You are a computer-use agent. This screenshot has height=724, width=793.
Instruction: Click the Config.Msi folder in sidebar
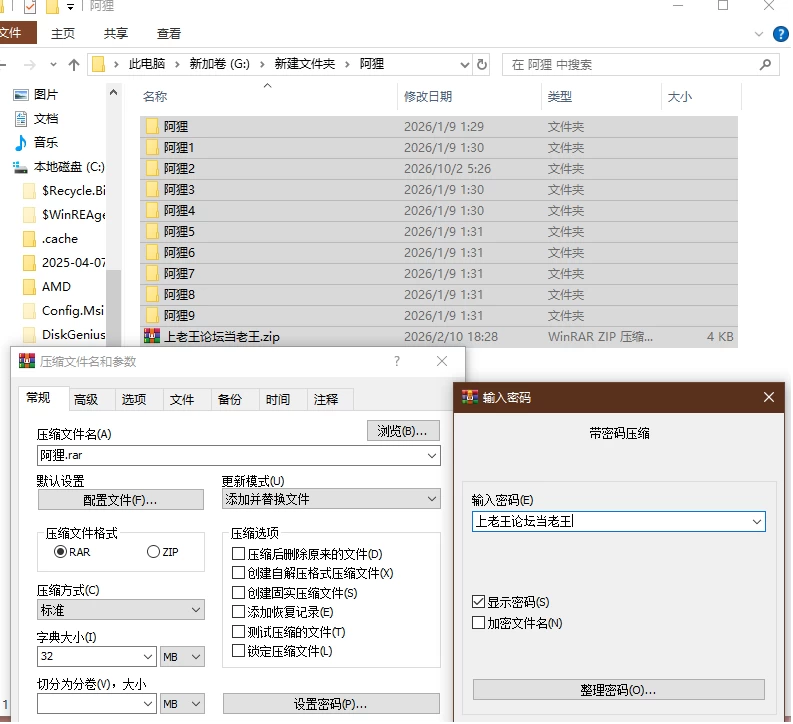point(73,310)
